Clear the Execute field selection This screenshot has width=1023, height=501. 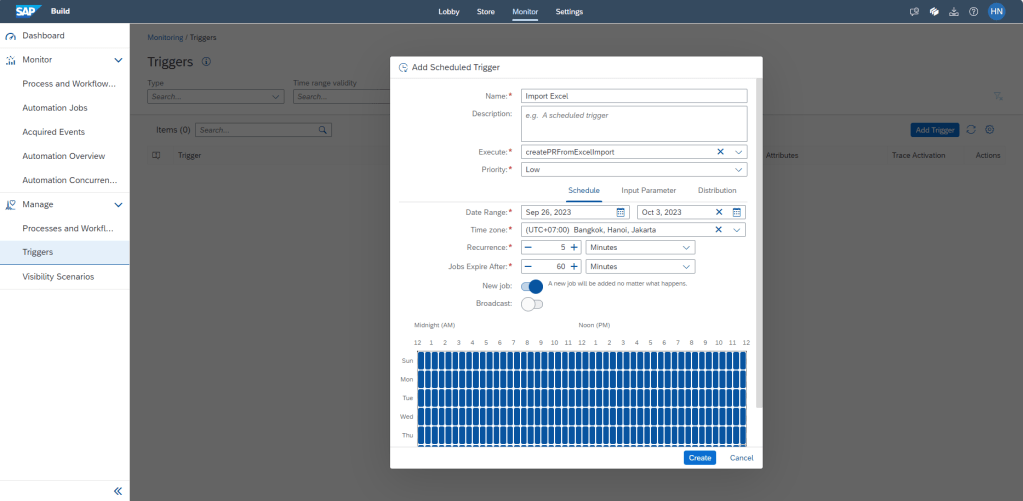pyautogui.click(x=720, y=152)
